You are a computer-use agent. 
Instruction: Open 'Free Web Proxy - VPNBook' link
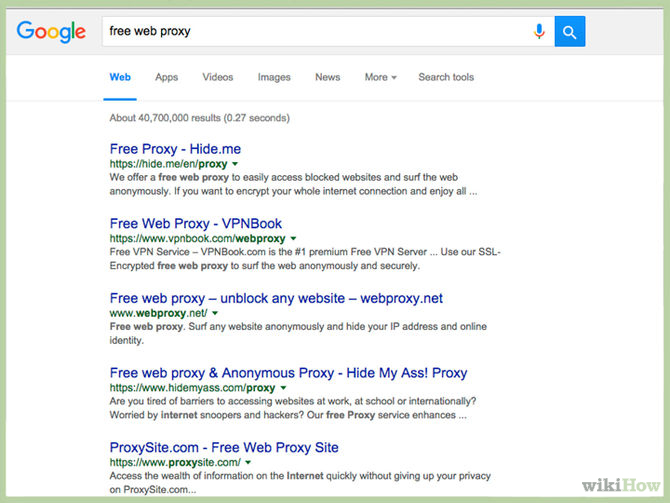pyautogui.click(x=196, y=223)
